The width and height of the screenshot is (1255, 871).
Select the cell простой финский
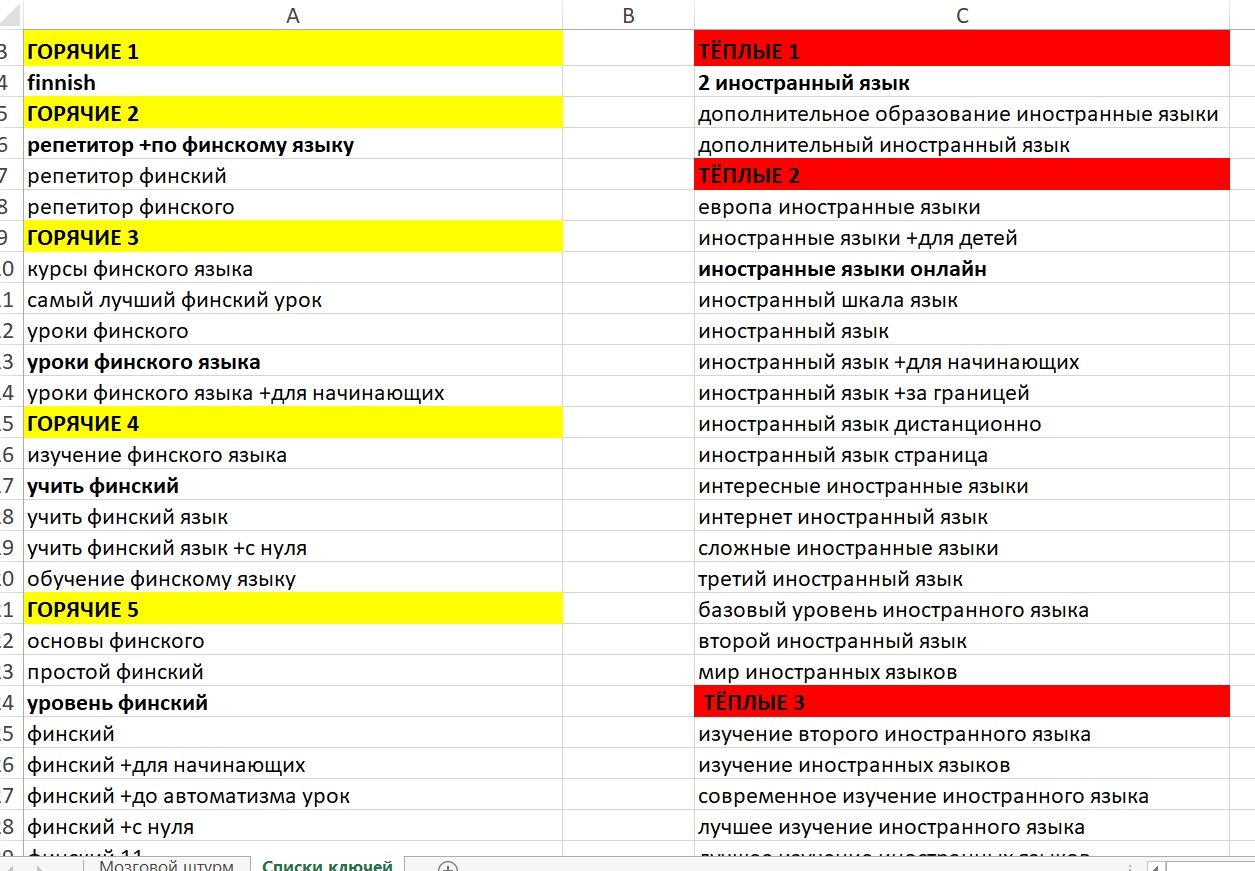(293, 671)
